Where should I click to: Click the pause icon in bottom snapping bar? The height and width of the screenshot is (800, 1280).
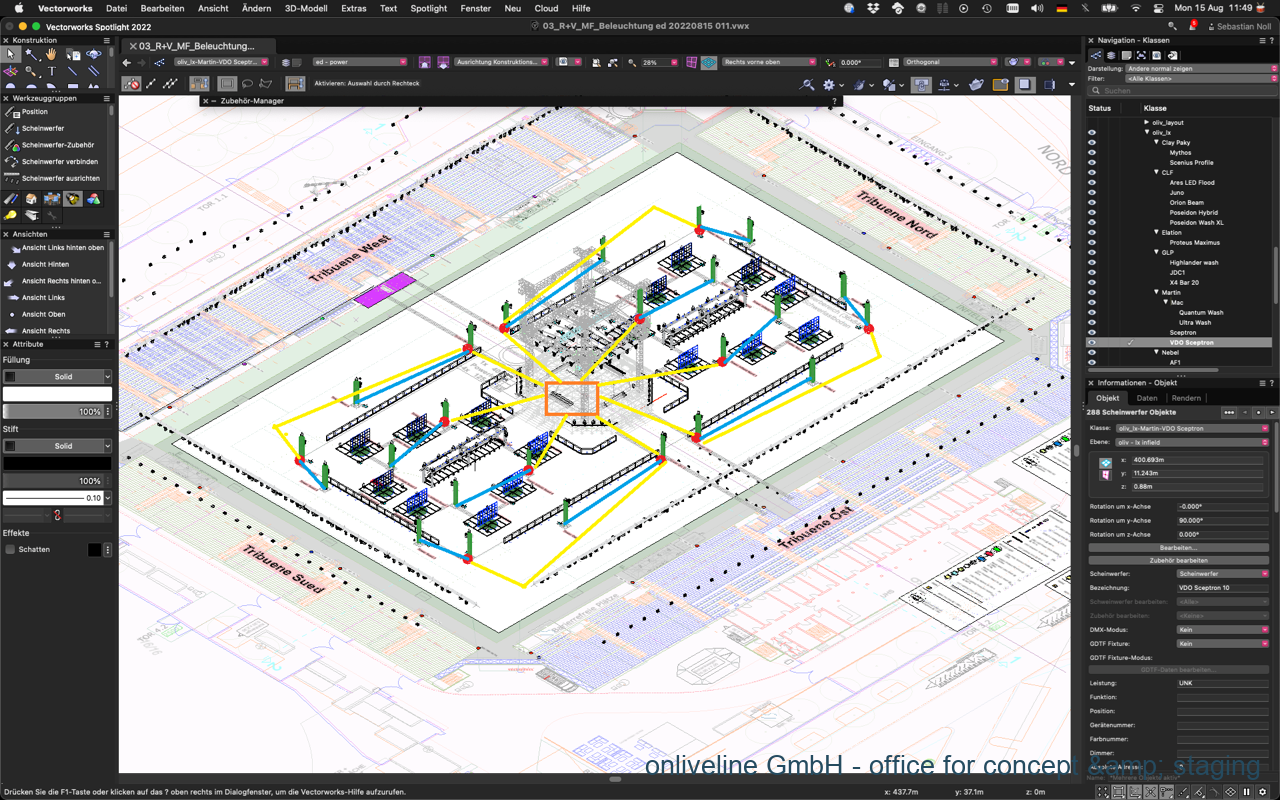[x=1246, y=792]
